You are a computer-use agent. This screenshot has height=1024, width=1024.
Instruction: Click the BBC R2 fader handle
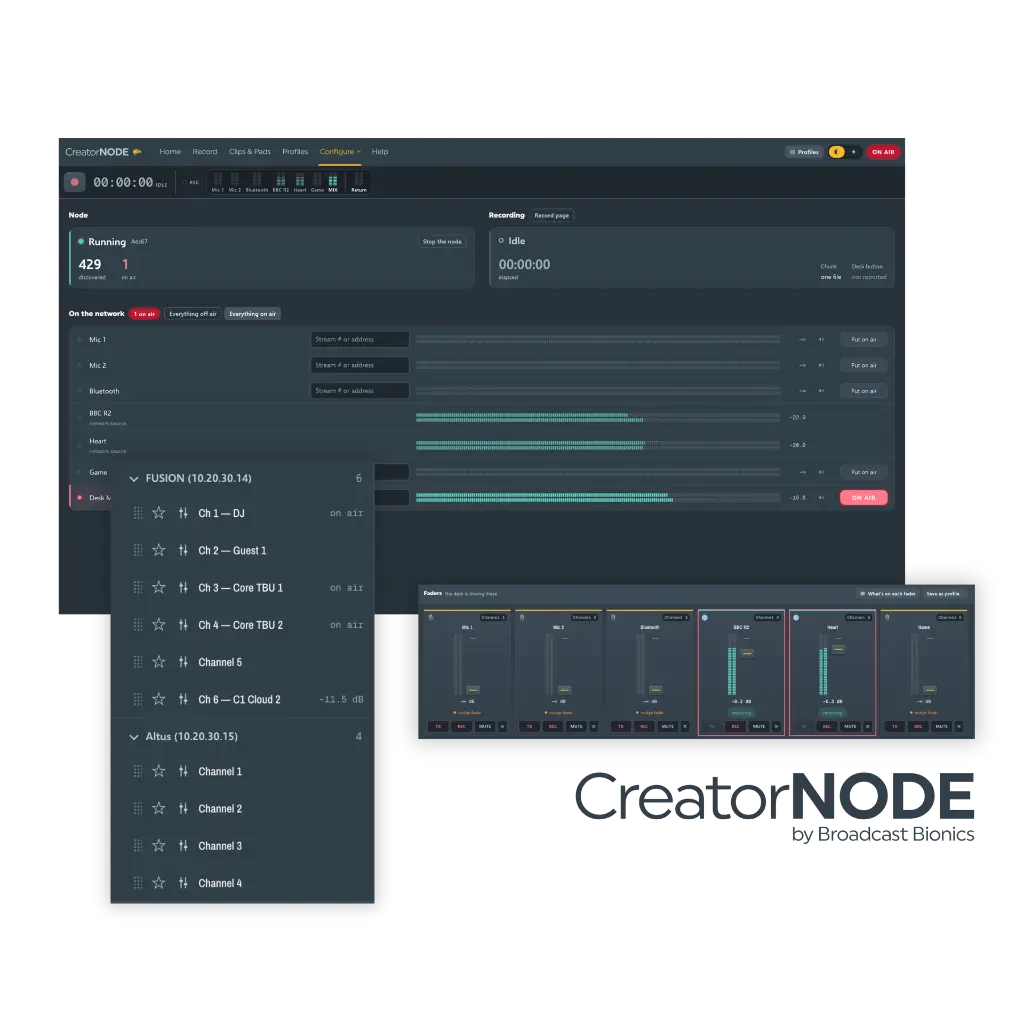[747, 653]
